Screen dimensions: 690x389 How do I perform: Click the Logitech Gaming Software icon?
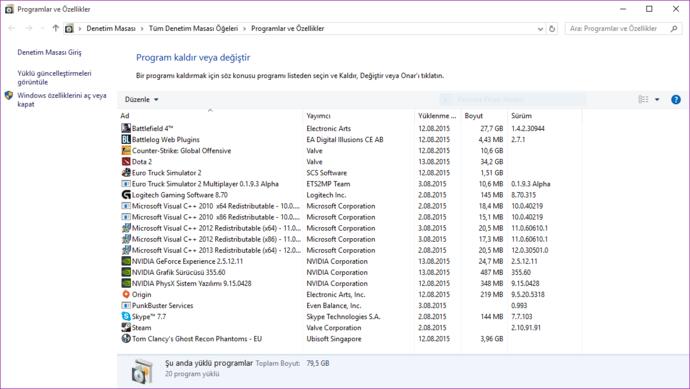126,194
